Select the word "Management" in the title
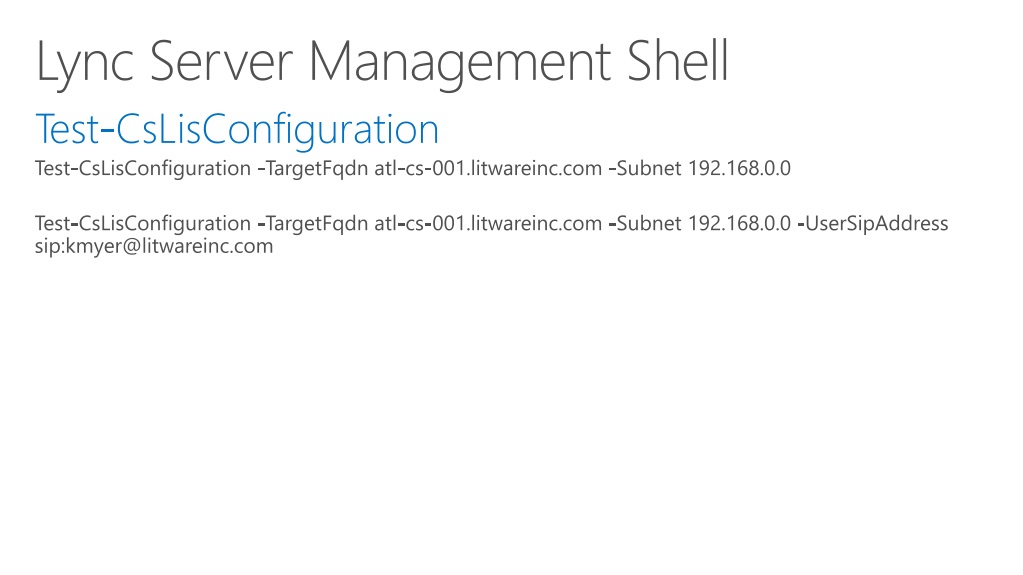The height and width of the screenshot is (575, 1023). click(459, 64)
